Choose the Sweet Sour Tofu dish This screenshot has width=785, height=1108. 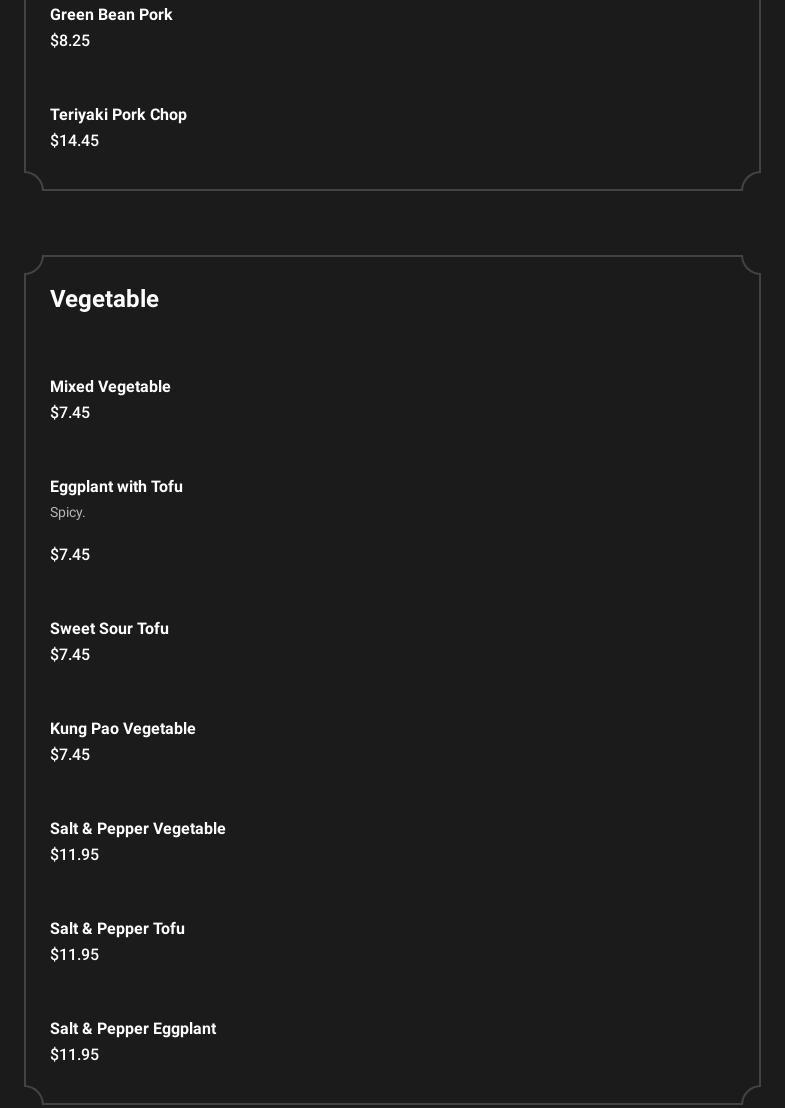click(x=109, y=629)
